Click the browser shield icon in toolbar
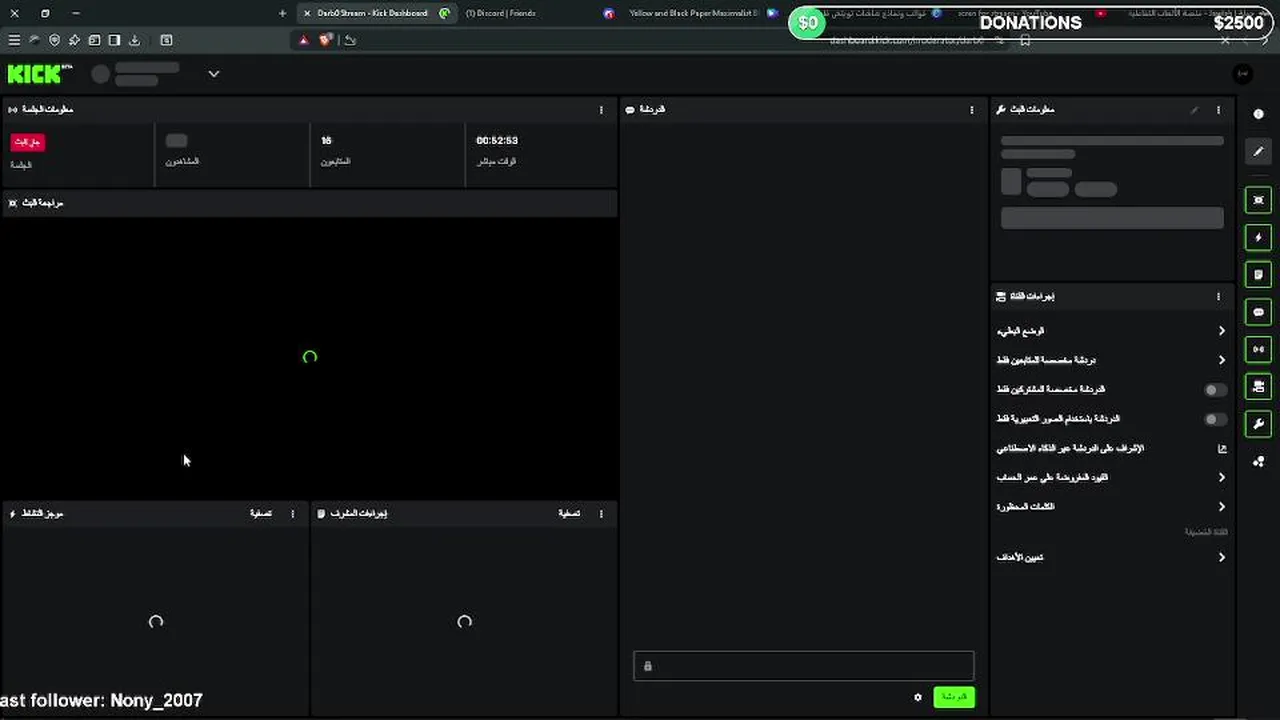This screenshot has width=1280, height=720. coord(54,40)
